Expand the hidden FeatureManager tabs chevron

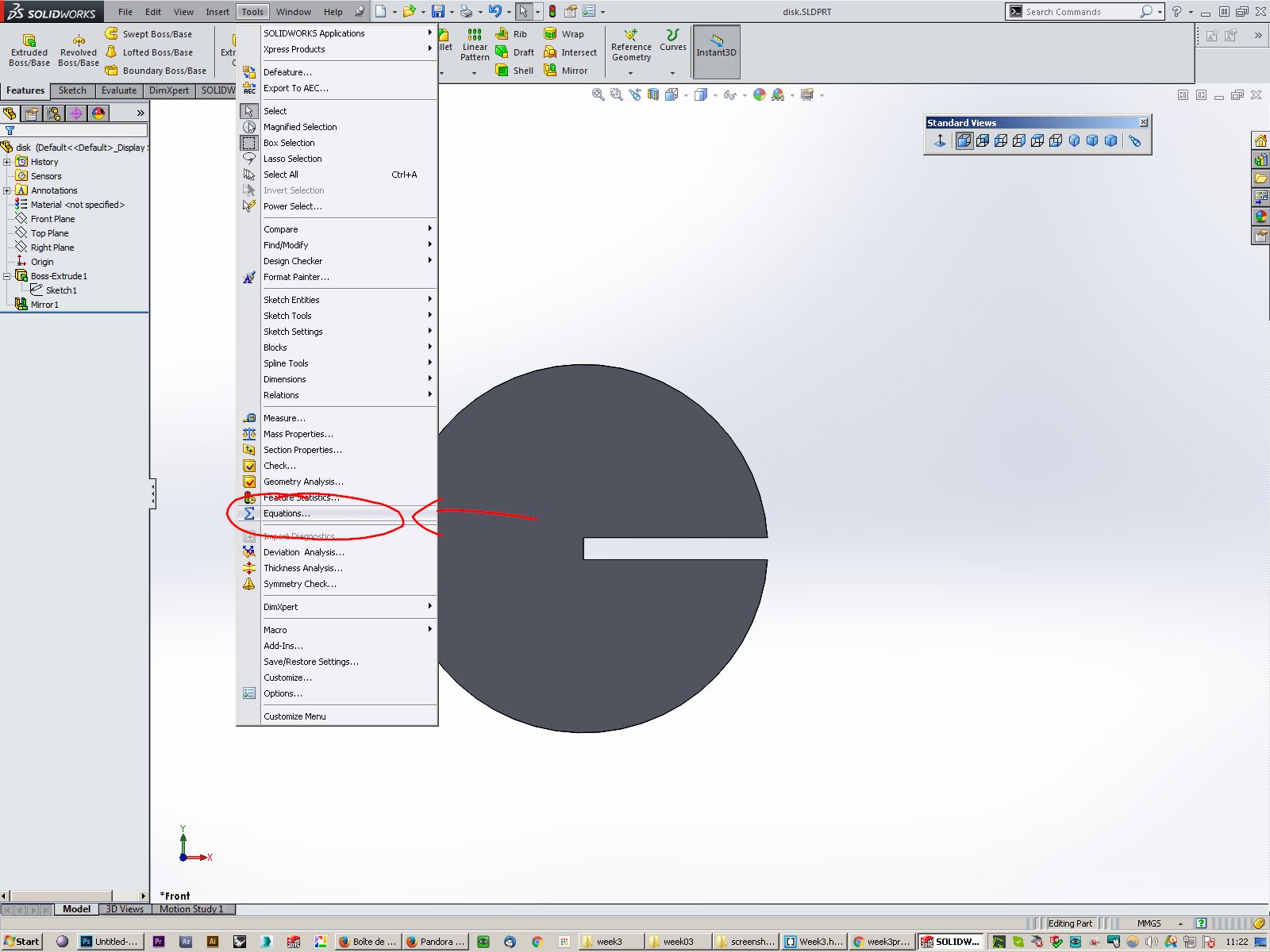(x=140, y=113)
